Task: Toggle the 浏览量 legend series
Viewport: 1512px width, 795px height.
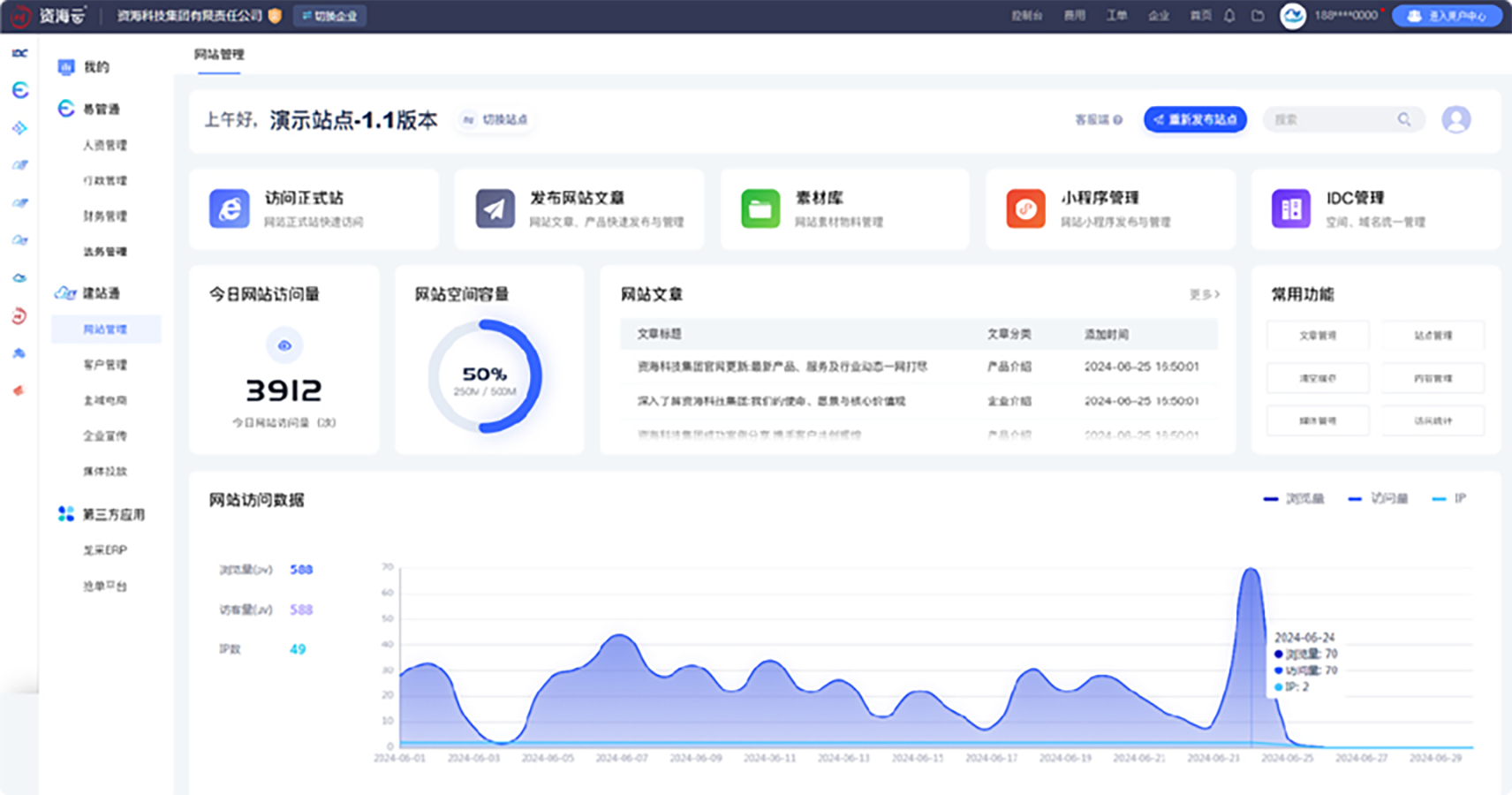Action: [x=1294, y=499]
